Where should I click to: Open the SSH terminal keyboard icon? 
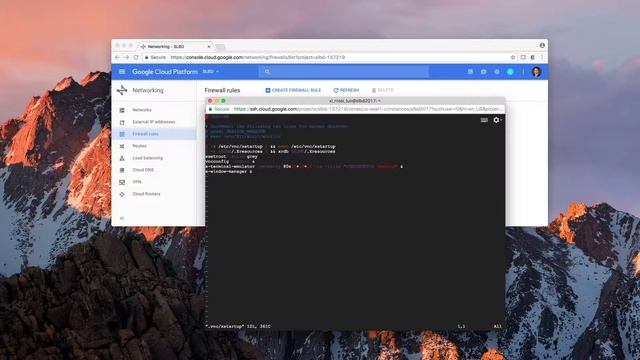point(484,120)
